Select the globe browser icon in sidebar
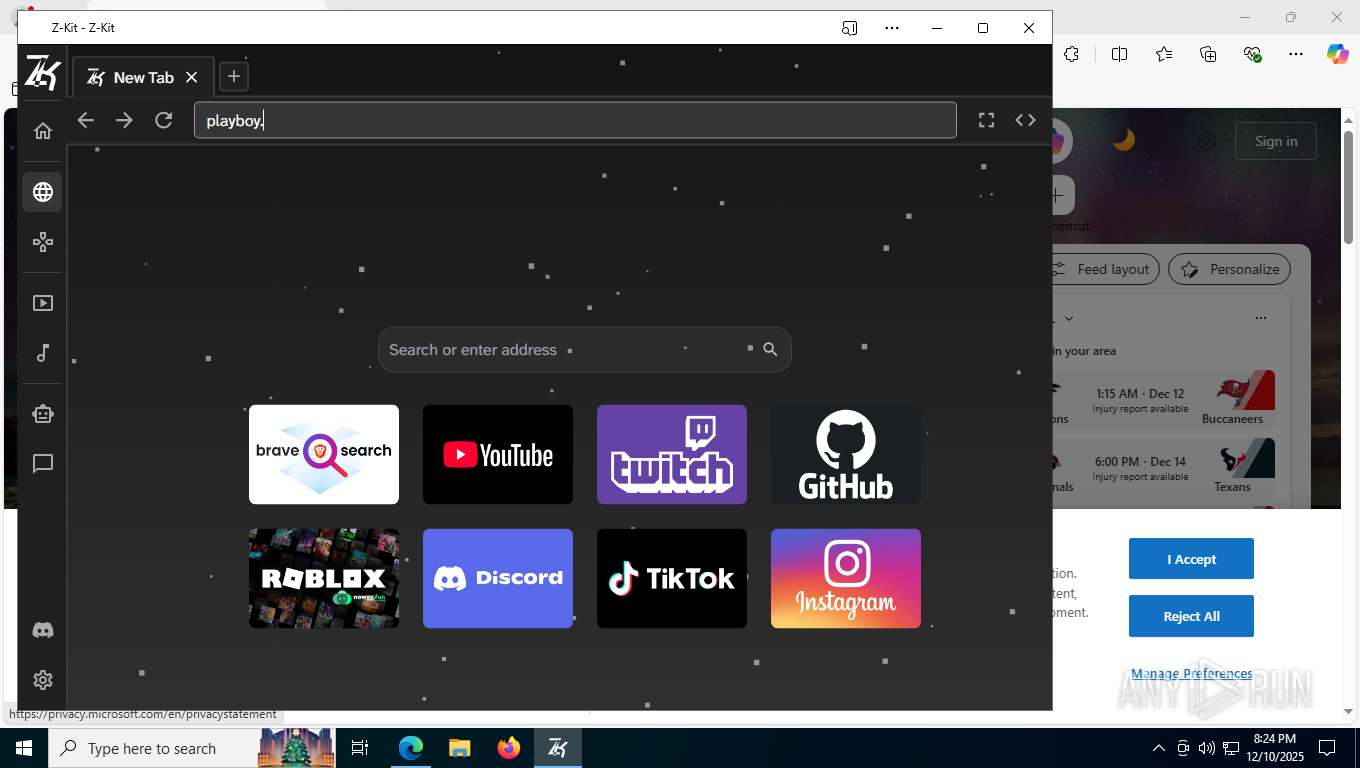The width and height of the screenshot is (1360, 768). click(42, 192)
